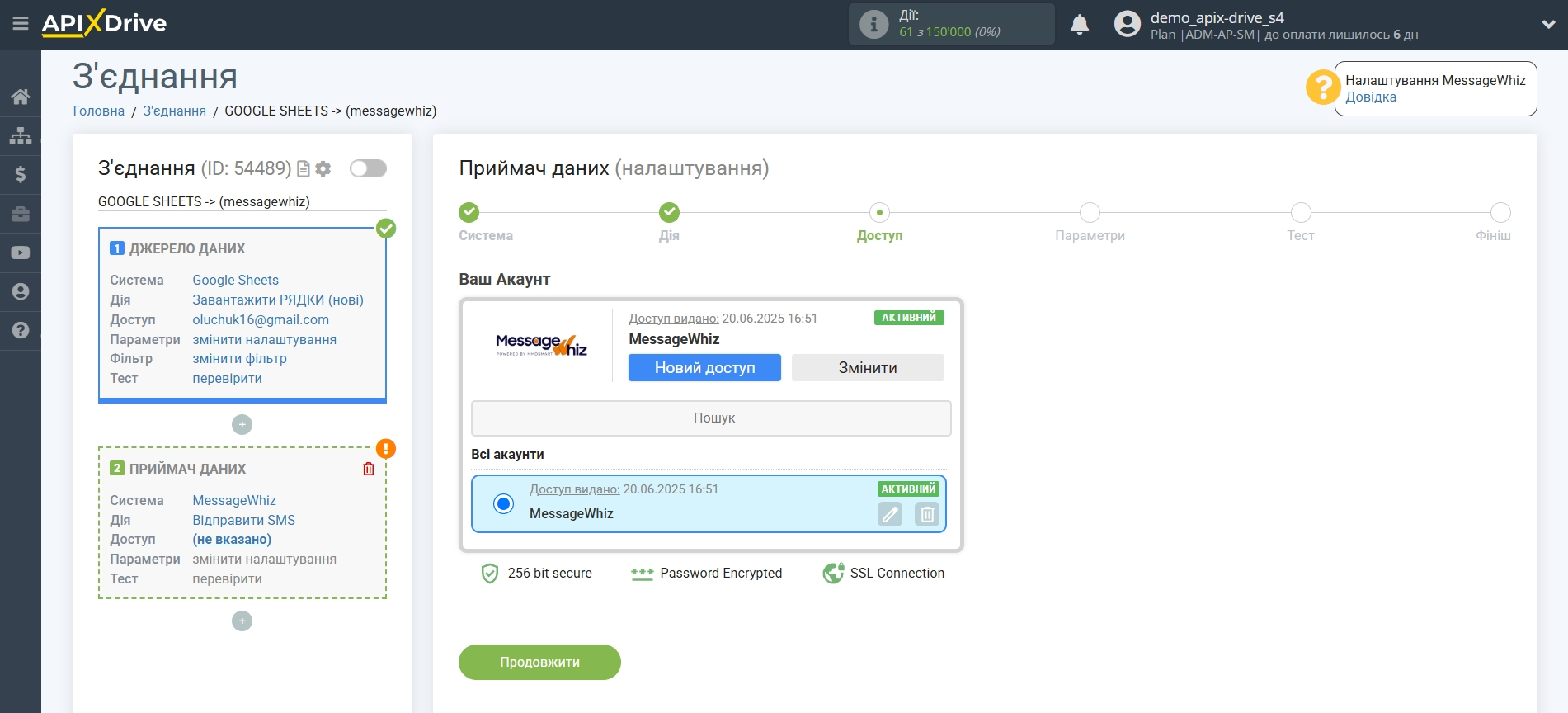Click oluchuk16@gmail.com access link
The image size is (1568, 713).
261,320
